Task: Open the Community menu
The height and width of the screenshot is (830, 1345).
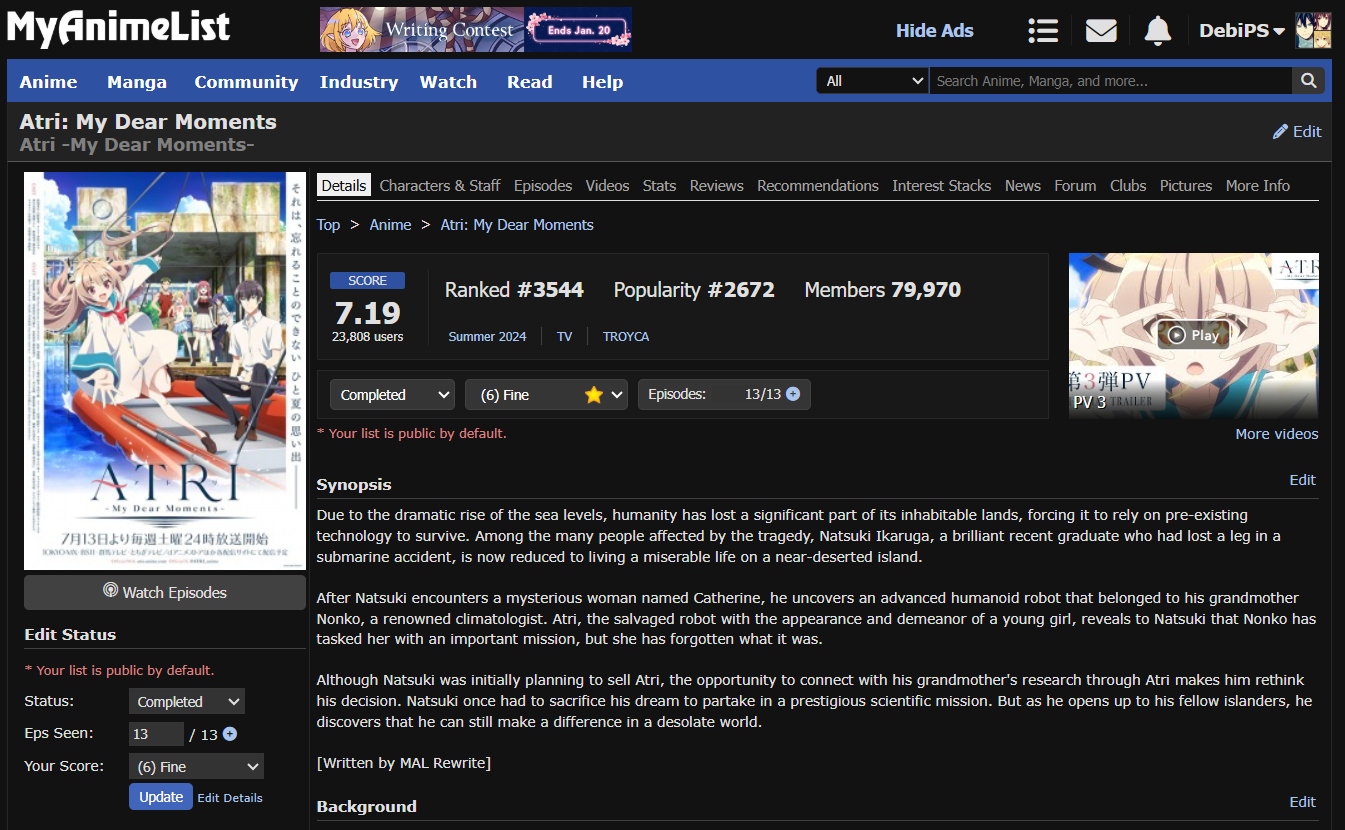Action: click(x=246, y=82)
